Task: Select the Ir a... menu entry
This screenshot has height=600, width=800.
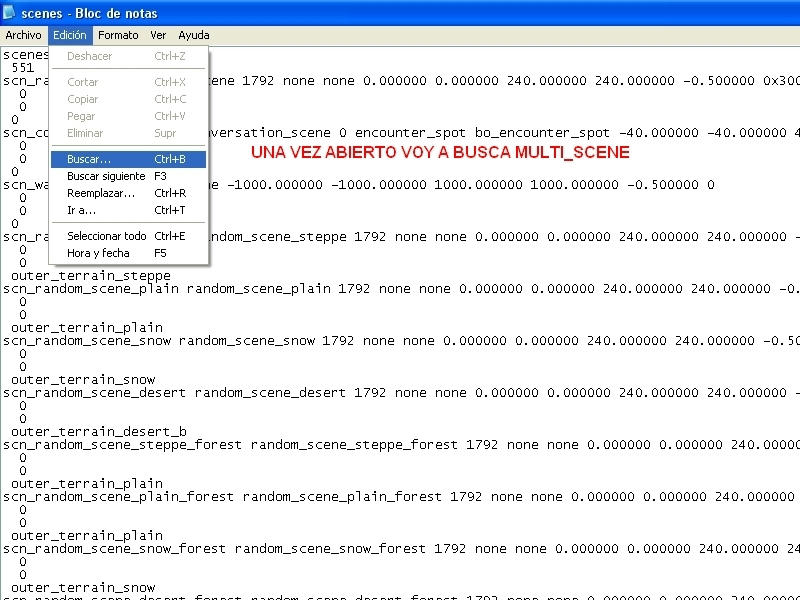Action: click(81, 210)
